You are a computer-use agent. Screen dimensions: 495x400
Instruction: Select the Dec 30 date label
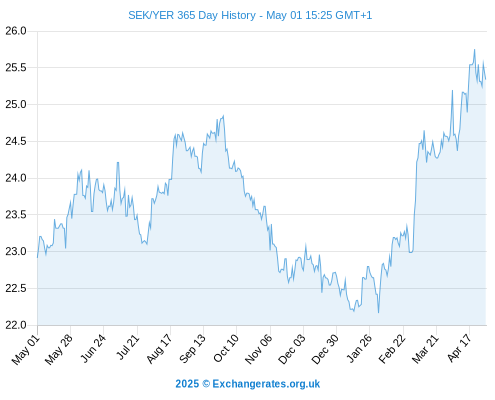(x=325, y=350)
